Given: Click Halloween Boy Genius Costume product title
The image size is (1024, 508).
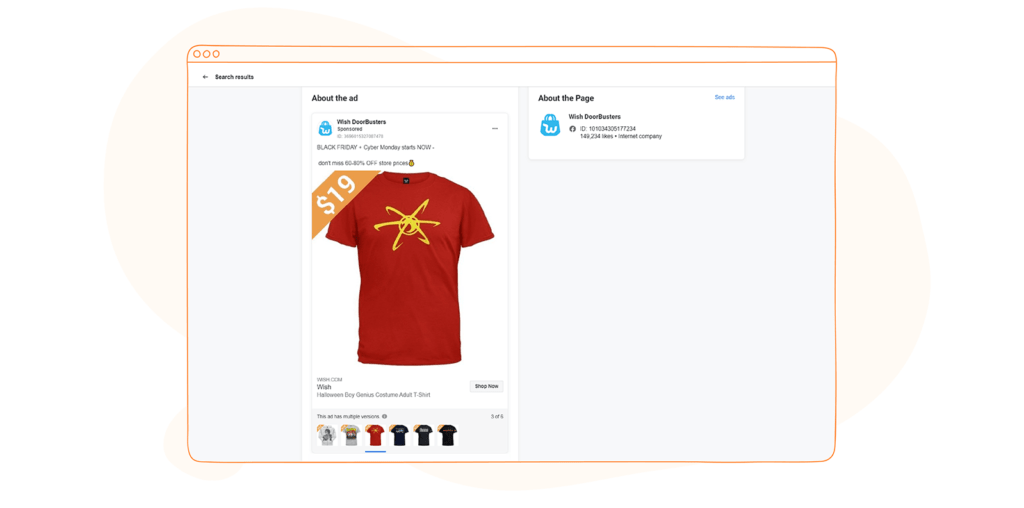Looking at the screenshot, I should pyautogui.click(x=374, y=395).
